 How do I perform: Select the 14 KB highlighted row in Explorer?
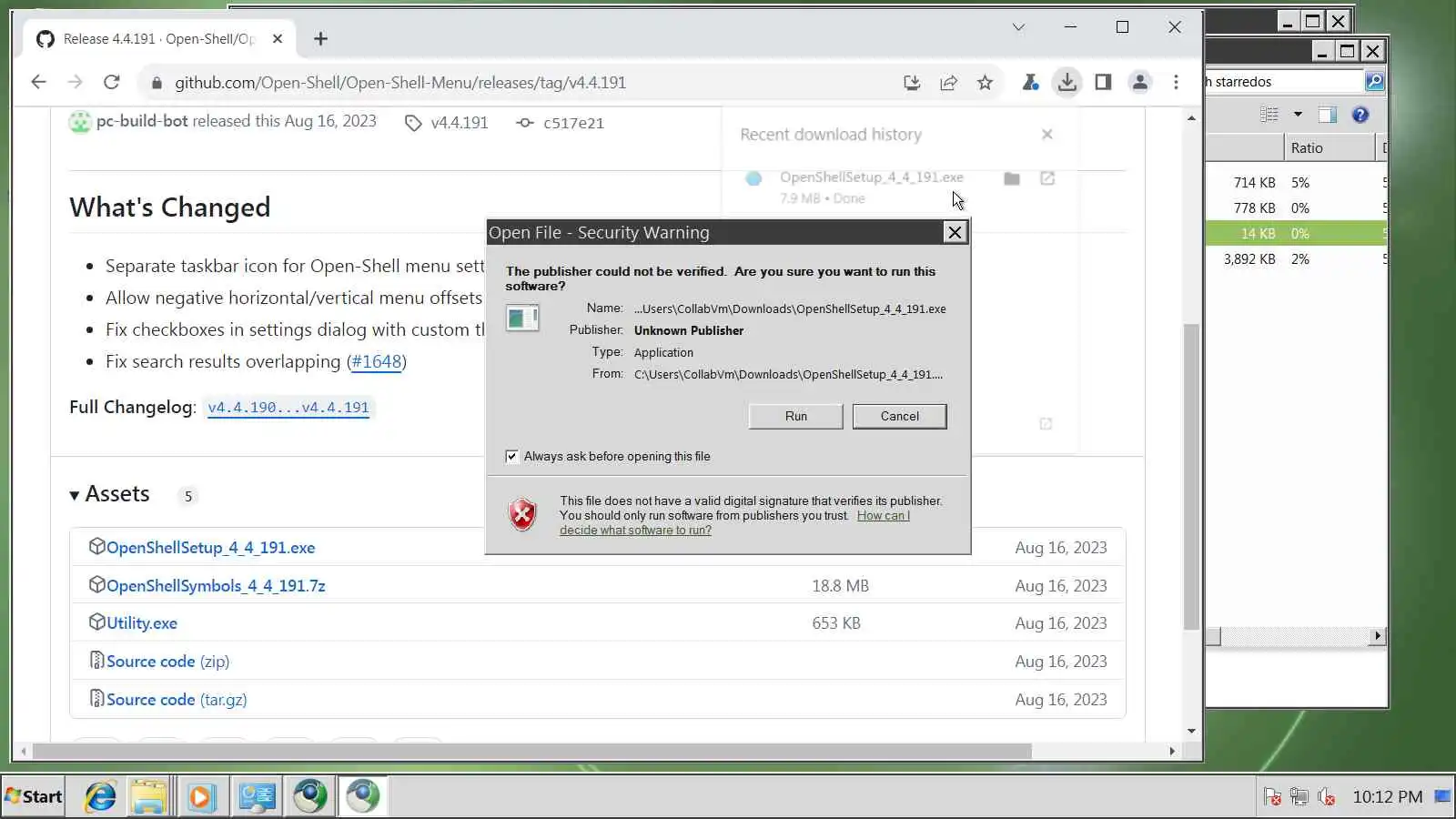(1297, 234)
